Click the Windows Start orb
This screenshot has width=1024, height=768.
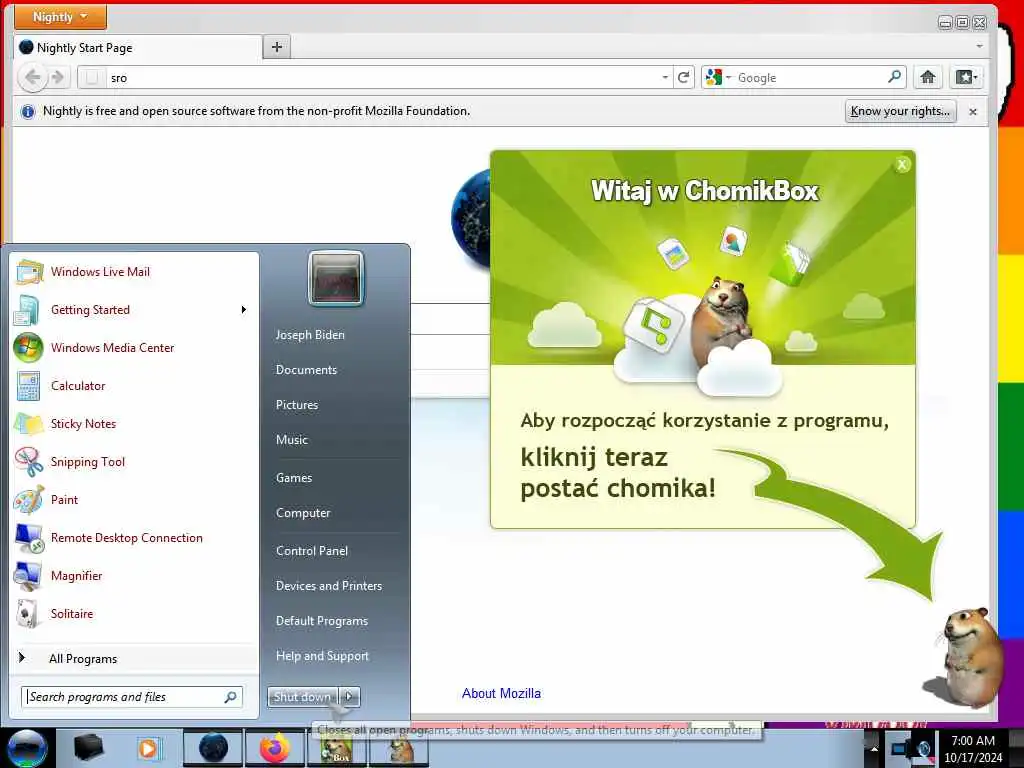(27, 748)
